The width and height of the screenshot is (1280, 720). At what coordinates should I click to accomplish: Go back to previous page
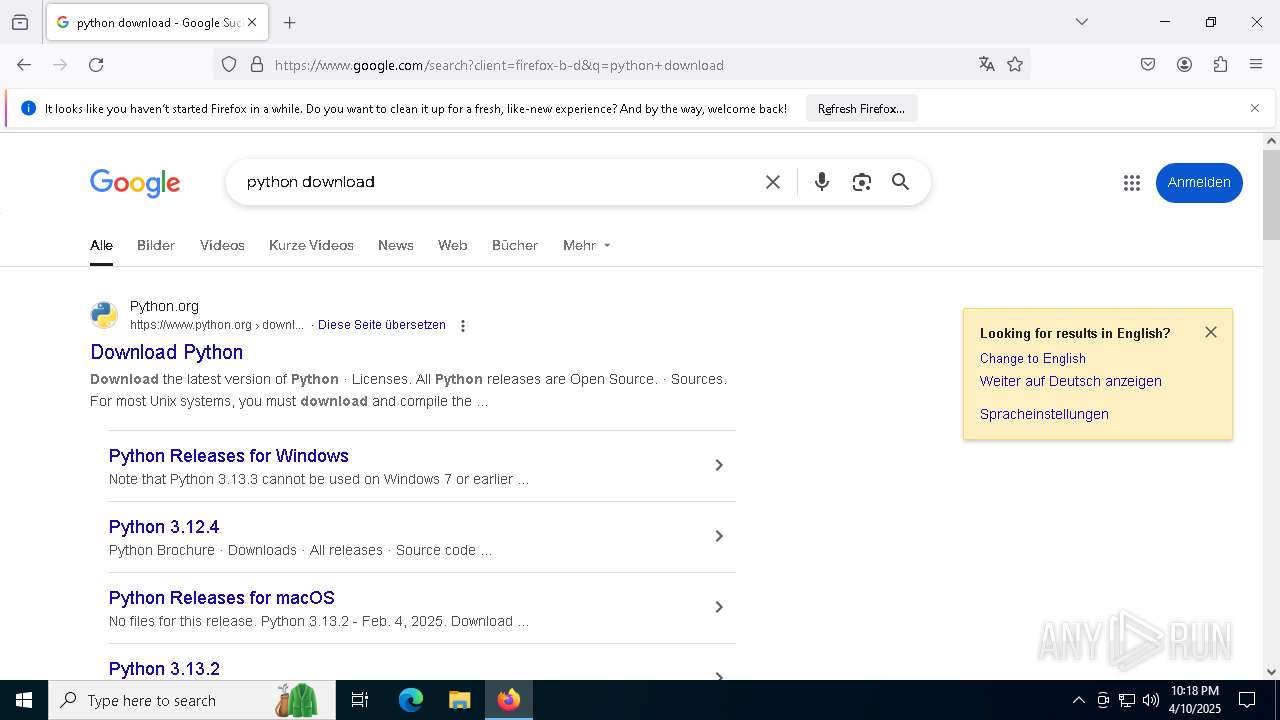24,65
